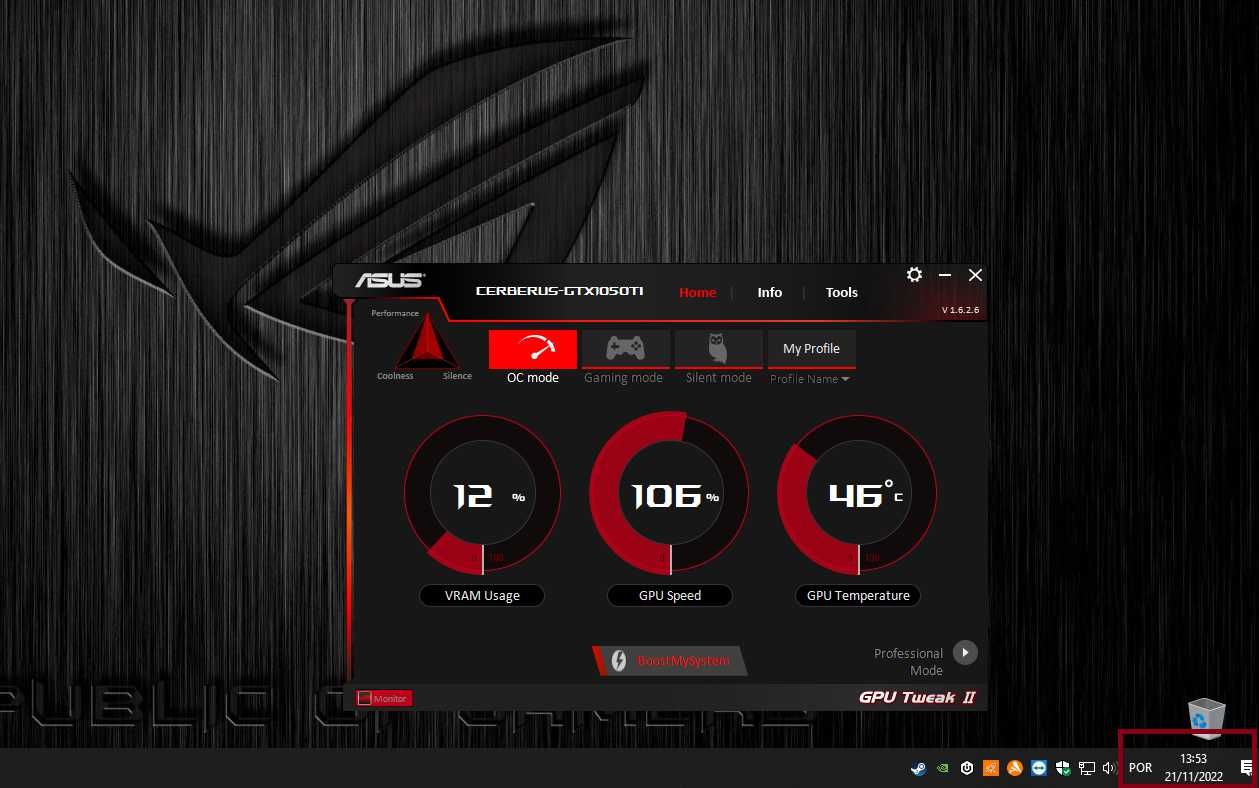Open TeamViewer tray icon

tap(1039, 768)
